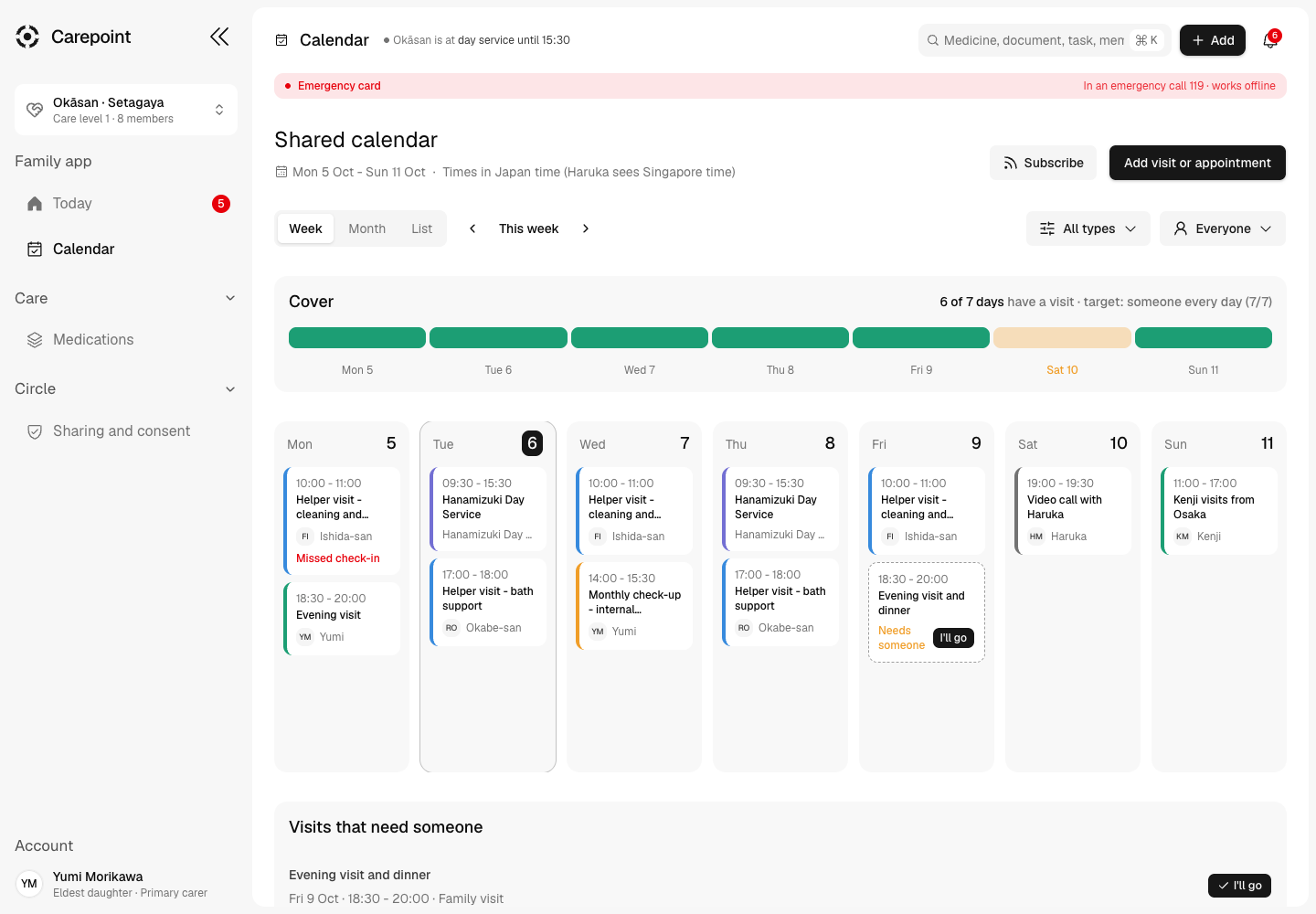Open Wednesday Helper visit cleaning event
1316x914 pixels.
point(634,511)
